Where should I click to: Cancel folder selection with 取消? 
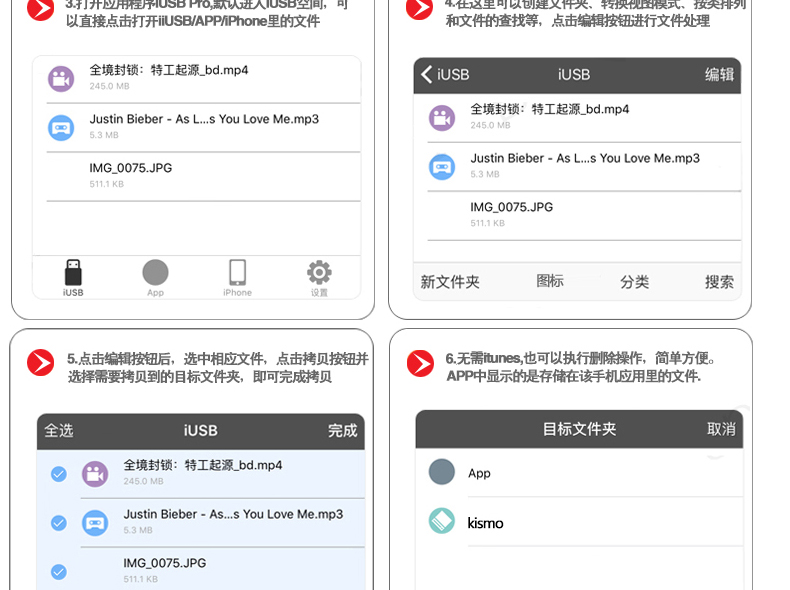[721, 429]
